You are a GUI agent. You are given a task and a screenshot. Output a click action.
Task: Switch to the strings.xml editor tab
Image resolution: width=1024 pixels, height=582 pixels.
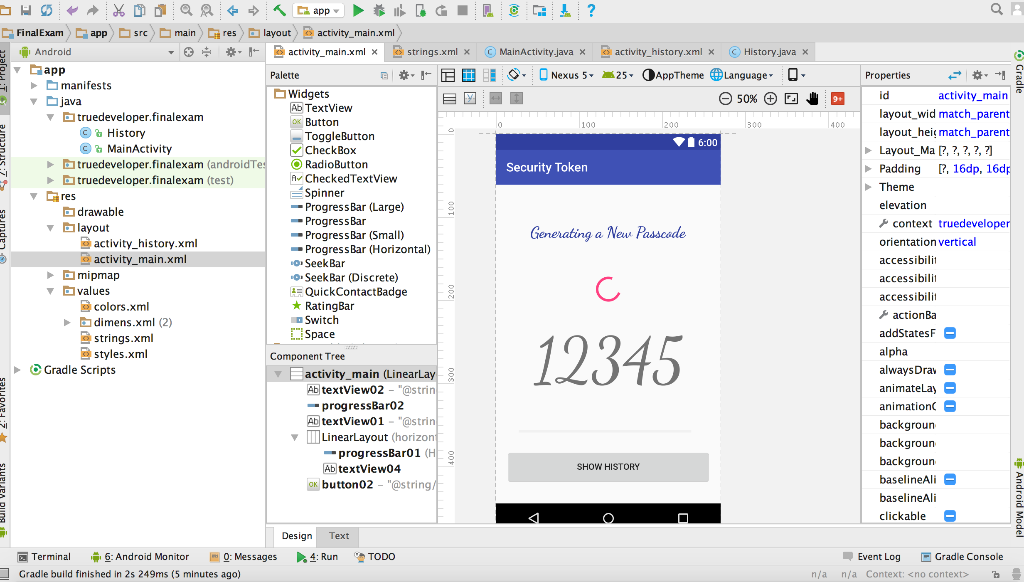pos(432,52)
